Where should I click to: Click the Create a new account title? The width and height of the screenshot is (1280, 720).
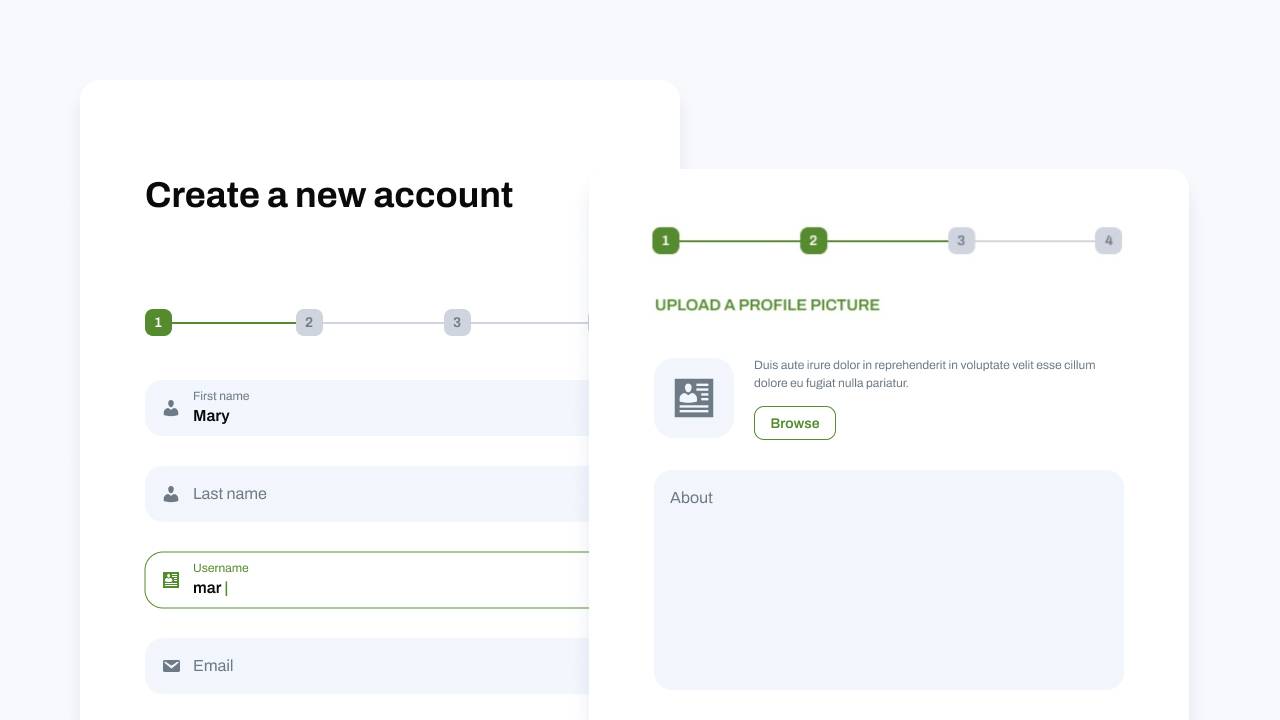(329, 195)
